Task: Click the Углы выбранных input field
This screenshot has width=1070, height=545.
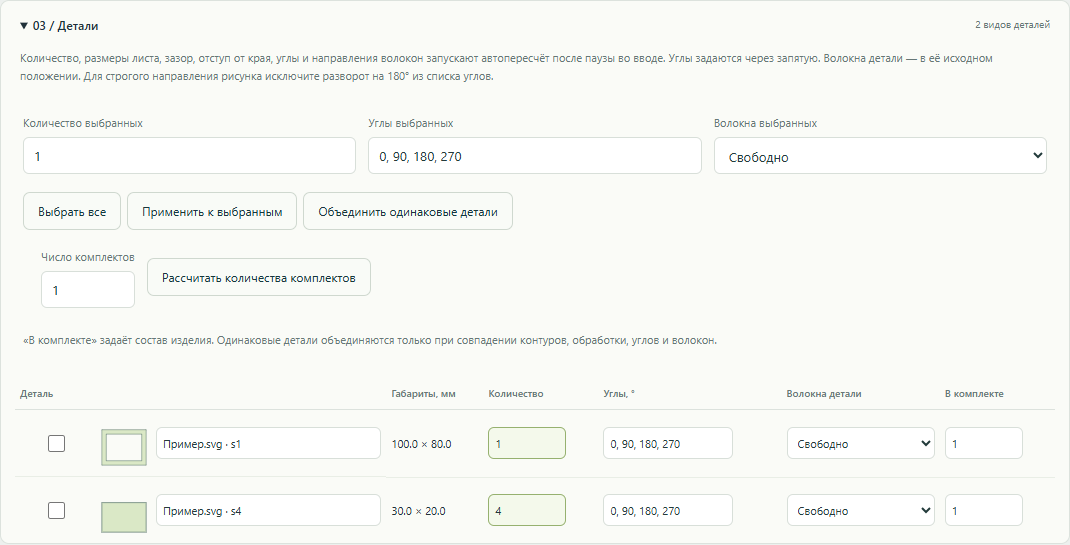Action: (x=534, y=156)
